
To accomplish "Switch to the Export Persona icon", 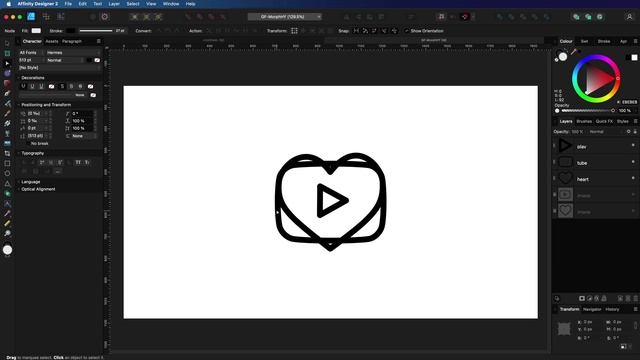I will (60, 17).
